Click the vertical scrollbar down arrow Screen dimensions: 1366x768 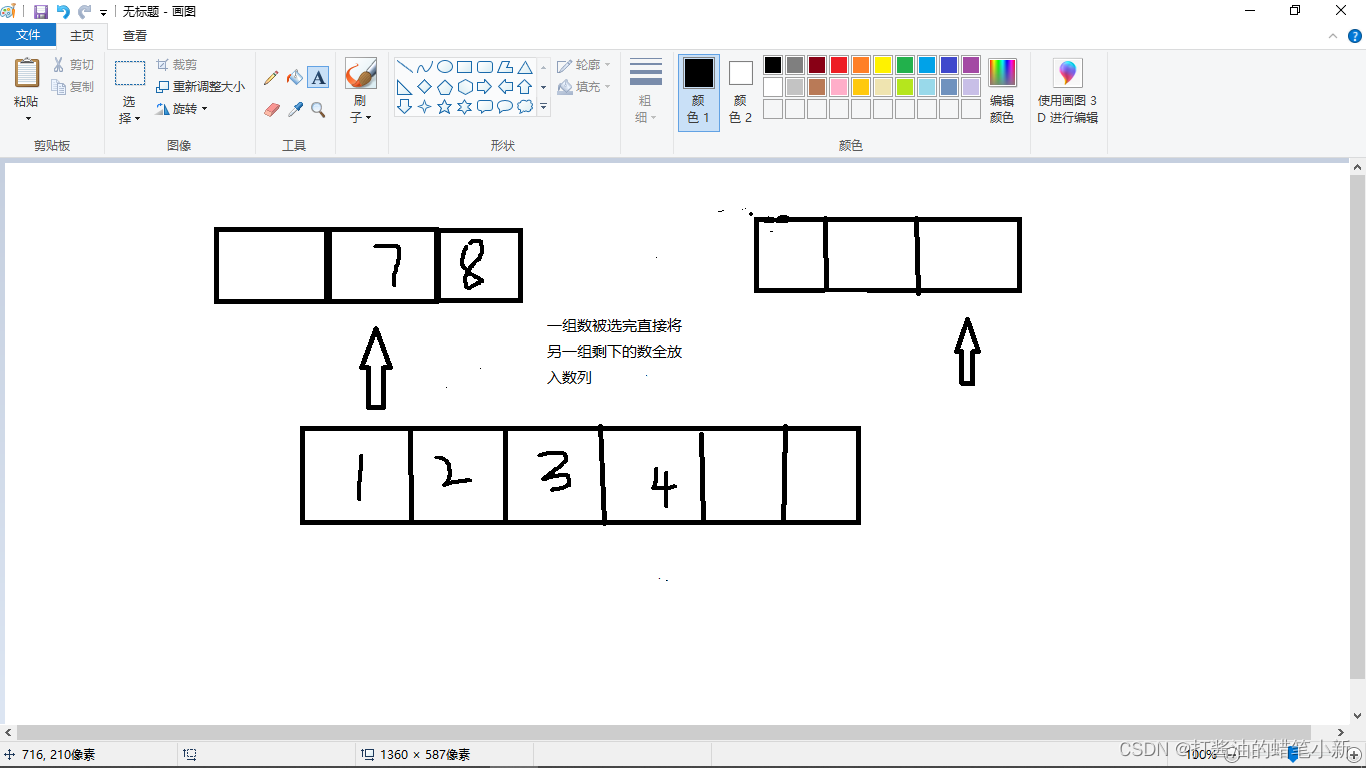click(x=1357, y=716)
